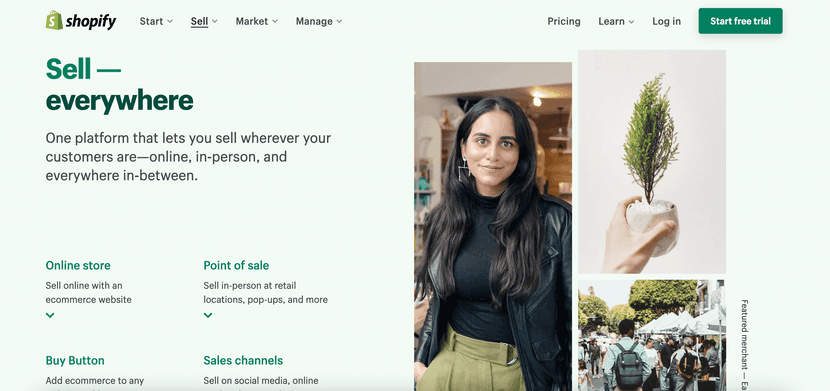
Task: Click the featured merchant woman photo
Action: click(x=493, y=226)
